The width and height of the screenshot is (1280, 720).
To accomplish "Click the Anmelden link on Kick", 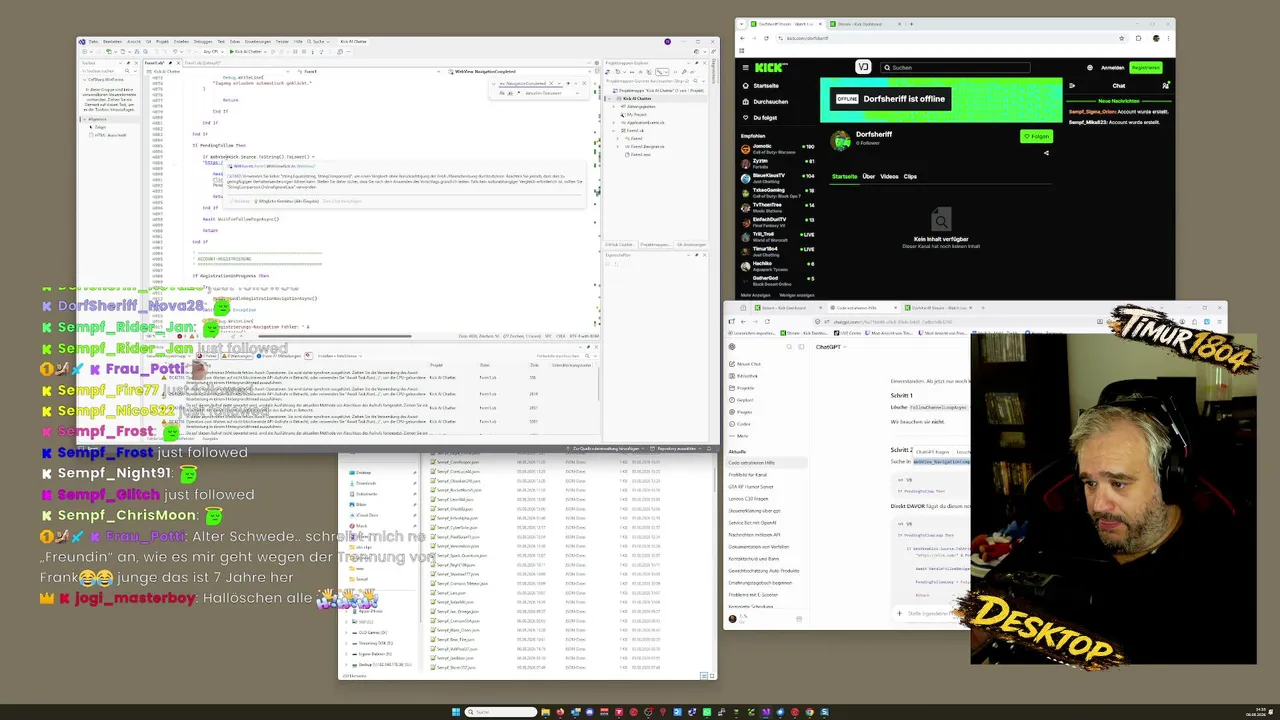I will click(1113, 68).
